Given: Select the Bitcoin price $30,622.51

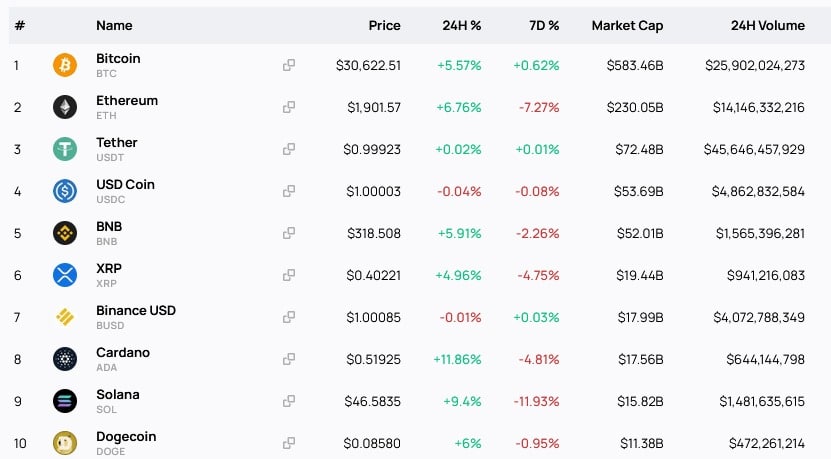Looking at the screenshot, I should click(368, 65).
